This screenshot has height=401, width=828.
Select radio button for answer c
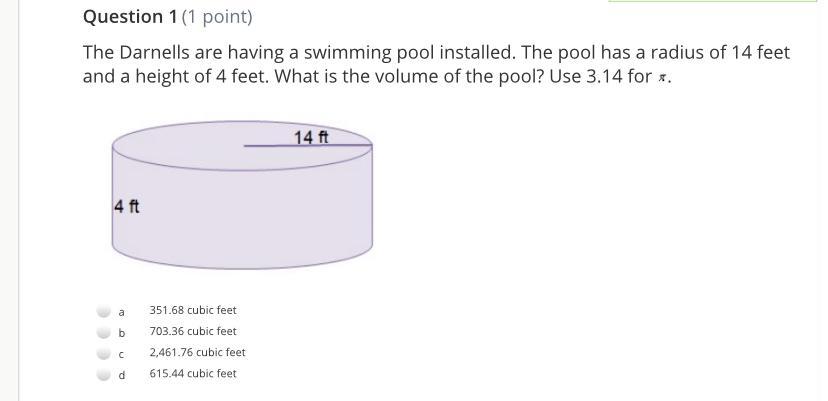104,353
